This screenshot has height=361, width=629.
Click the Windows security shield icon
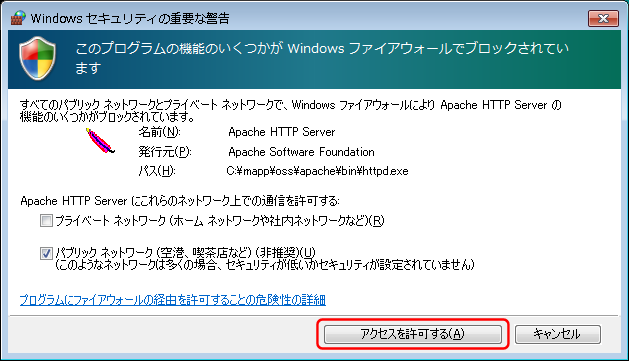point(38,58)
